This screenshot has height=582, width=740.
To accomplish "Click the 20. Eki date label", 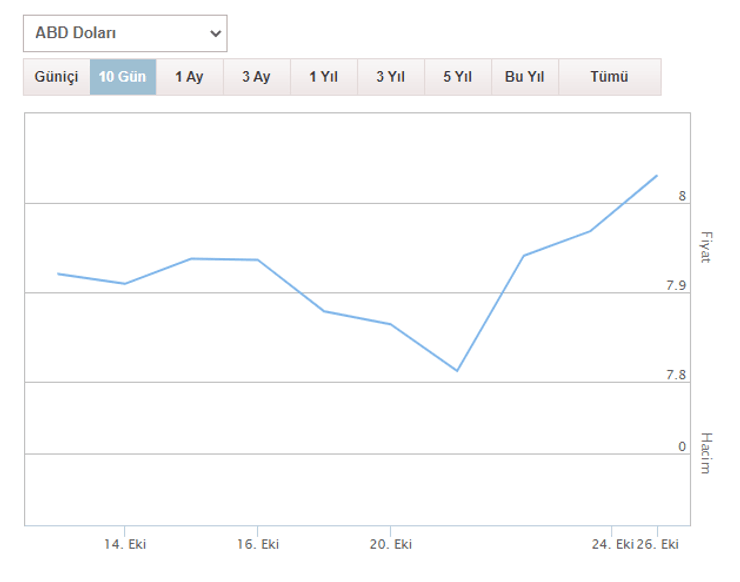I will [390, 545].
